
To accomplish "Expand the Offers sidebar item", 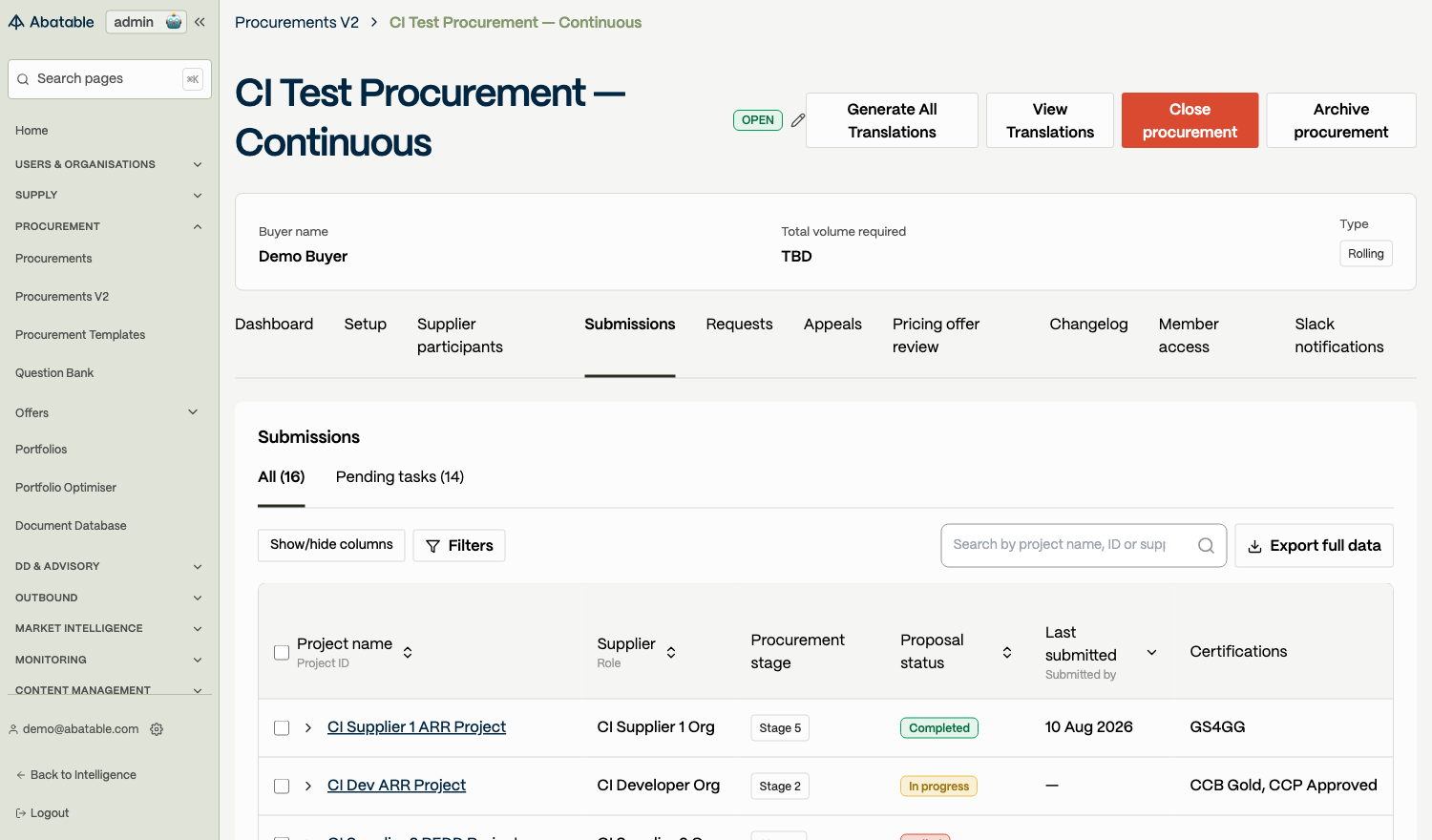I will [x=193, y=412].
